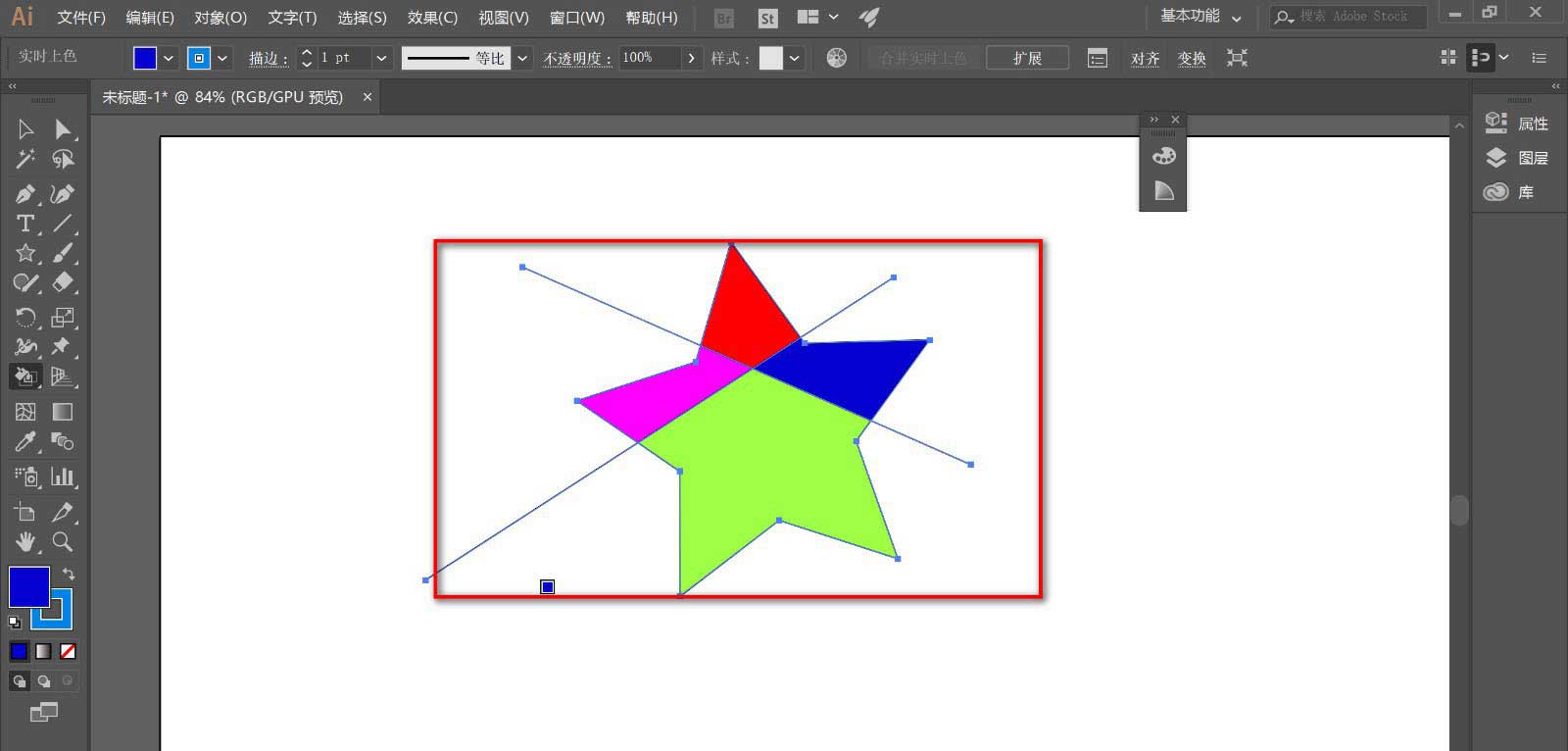Click the blue fill swatch in control bar
Screen dimensions: 1568x751
(x=145, y=58)
